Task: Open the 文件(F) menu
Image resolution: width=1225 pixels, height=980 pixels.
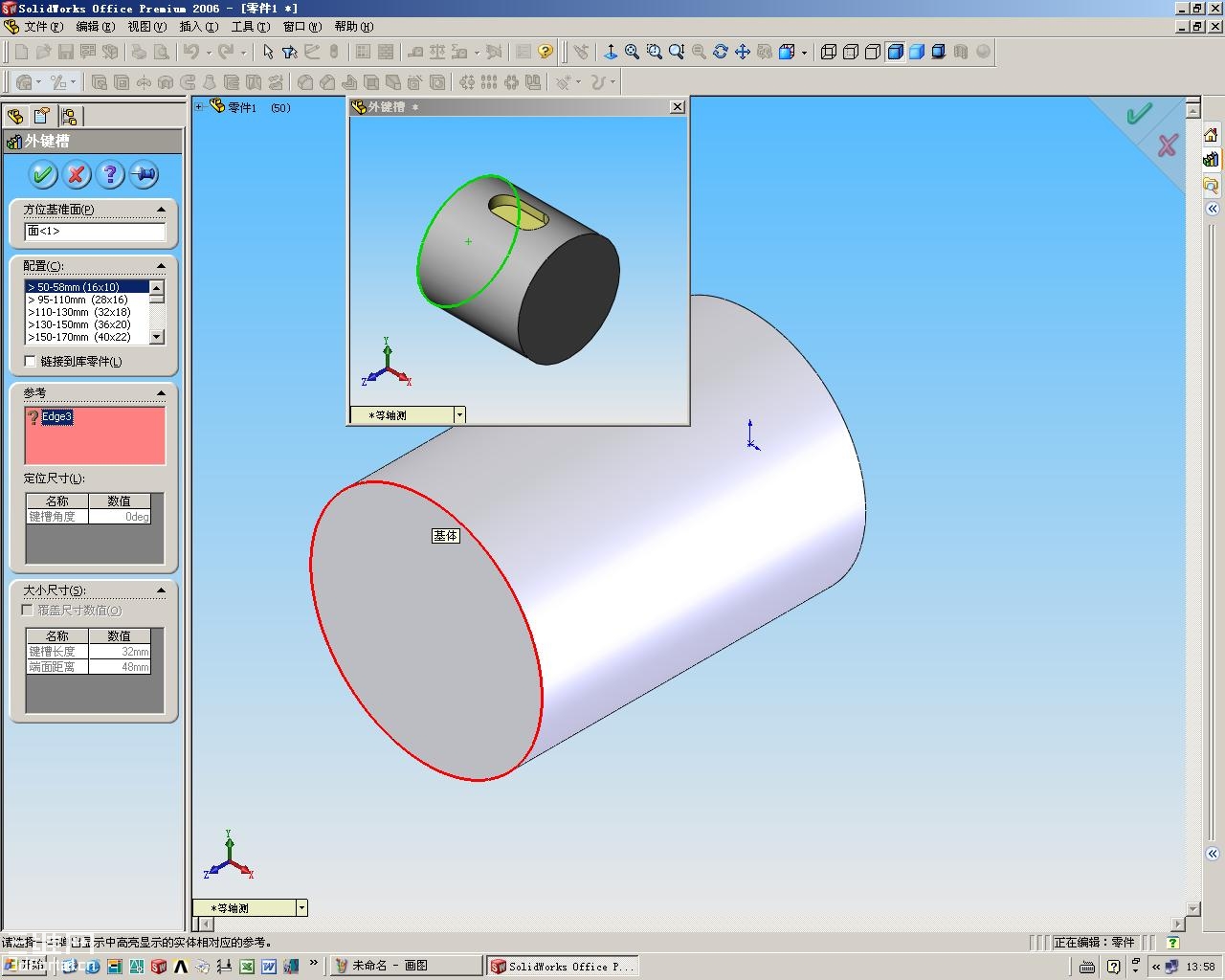Action: point(43,27)
